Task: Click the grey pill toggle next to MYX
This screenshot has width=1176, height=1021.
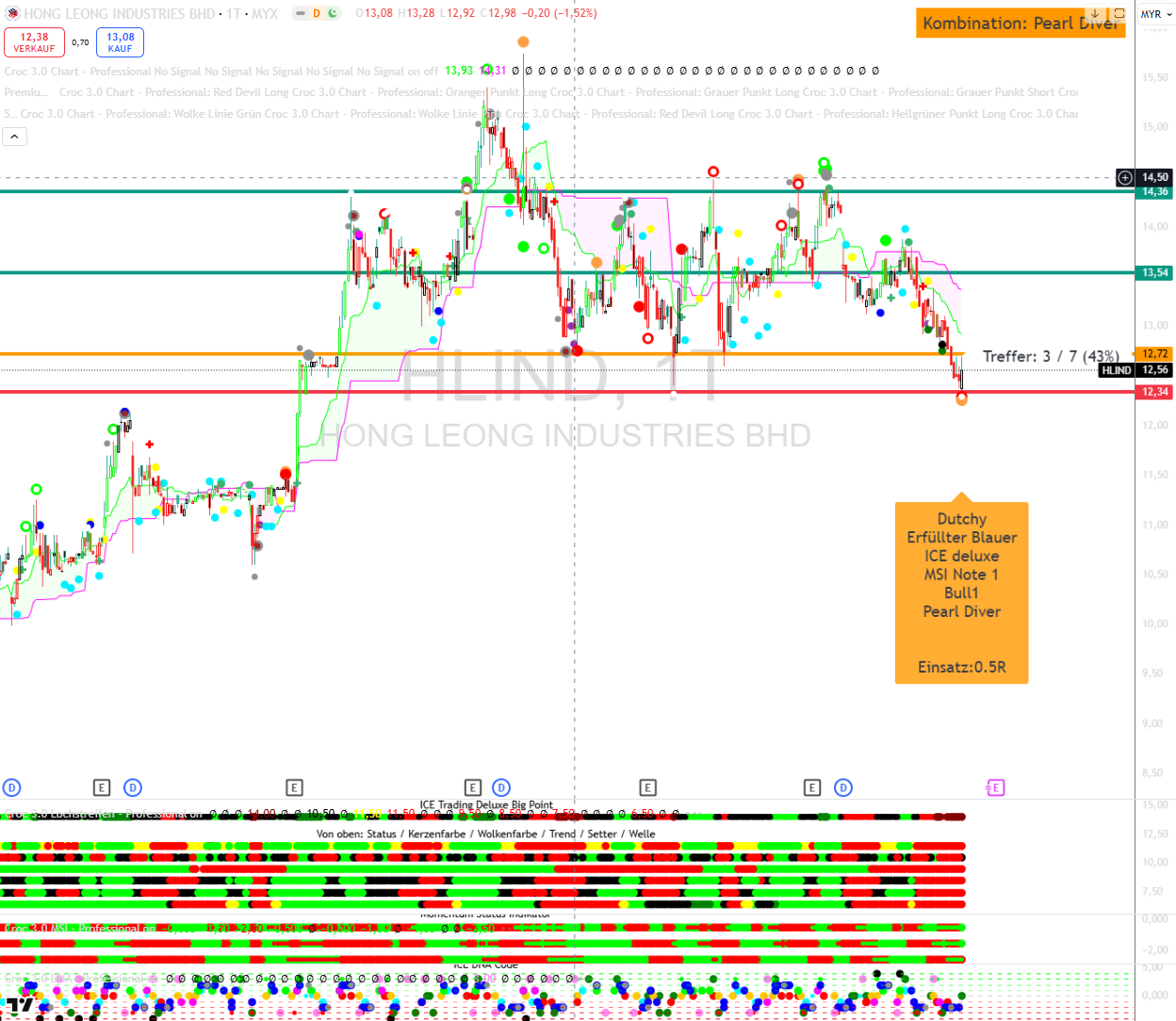Action: tap(299, 13)
